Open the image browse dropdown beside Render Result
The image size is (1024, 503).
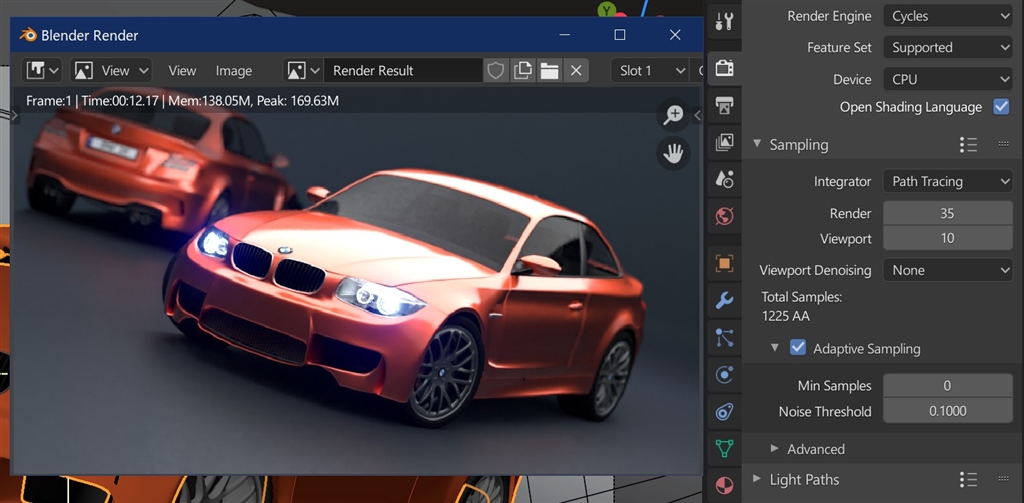(x=304, y=71)
